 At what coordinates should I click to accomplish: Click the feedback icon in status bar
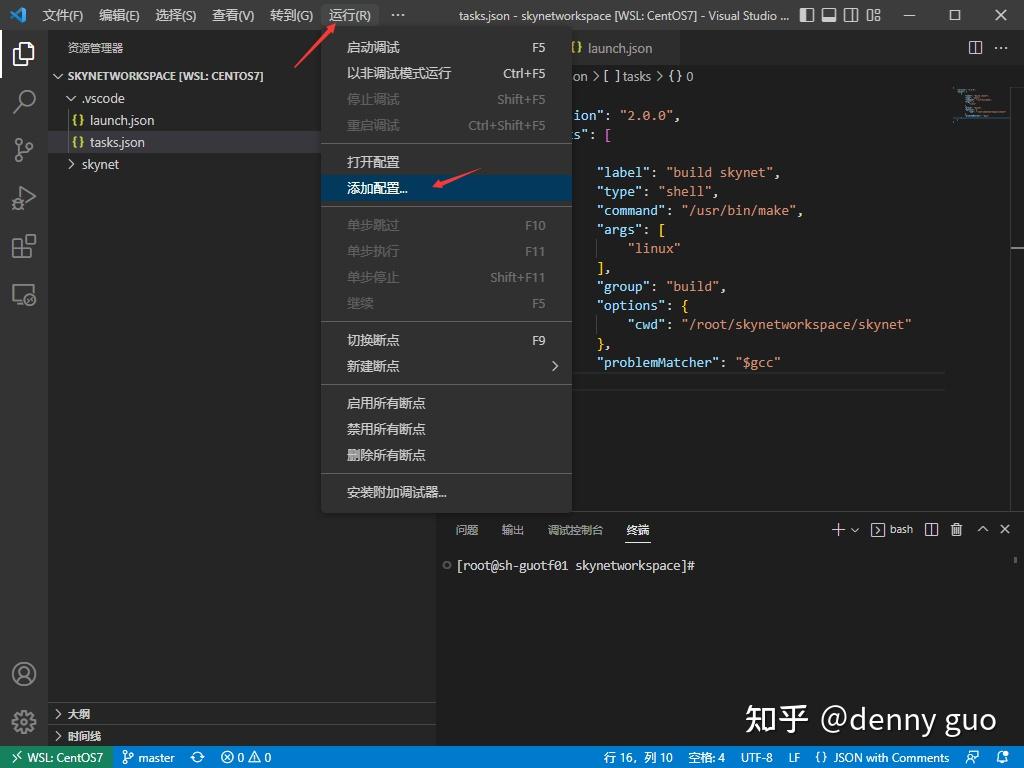coord(972,758)
